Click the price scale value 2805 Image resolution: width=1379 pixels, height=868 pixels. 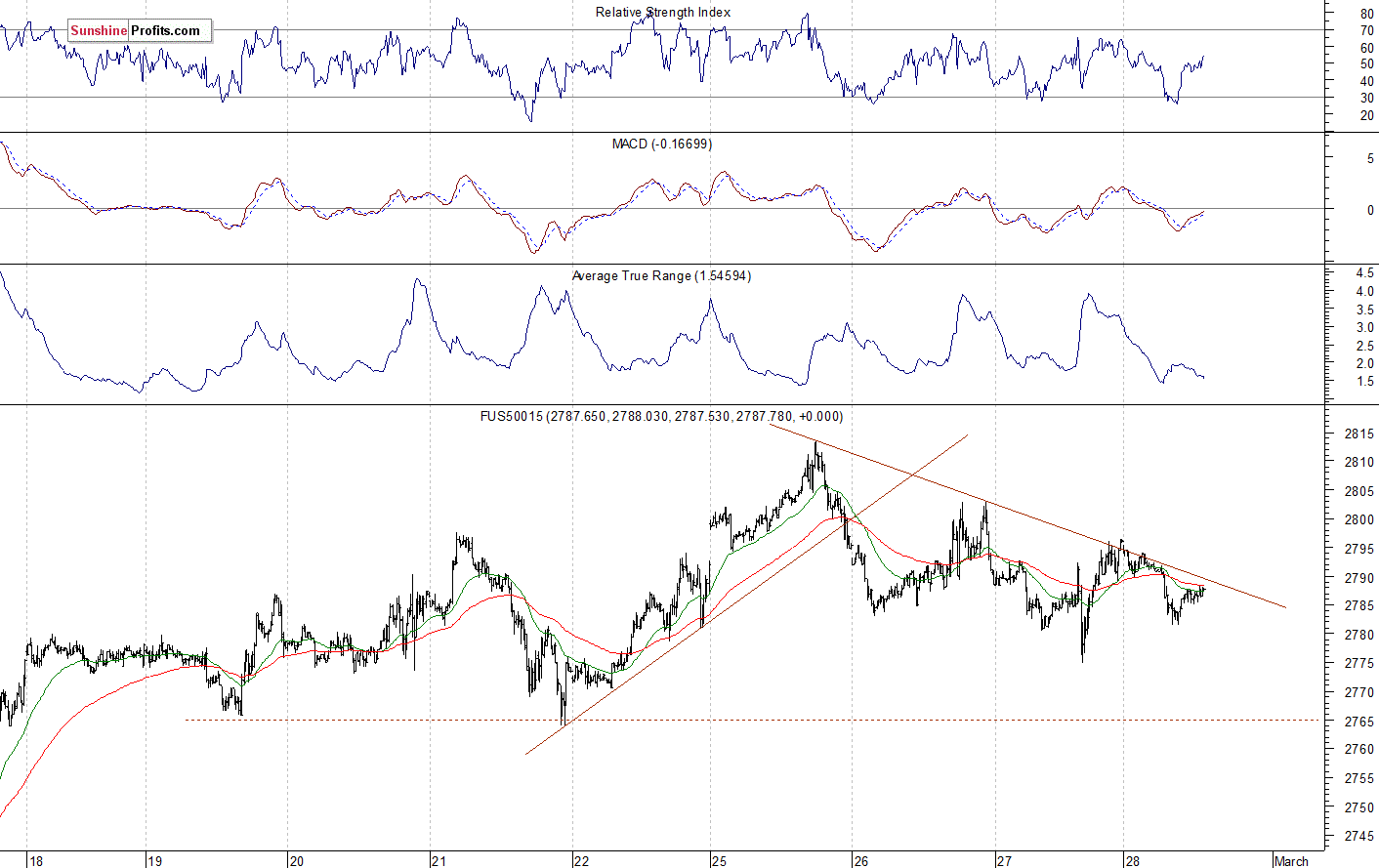pyautogui.click(x=1359, y=491)
